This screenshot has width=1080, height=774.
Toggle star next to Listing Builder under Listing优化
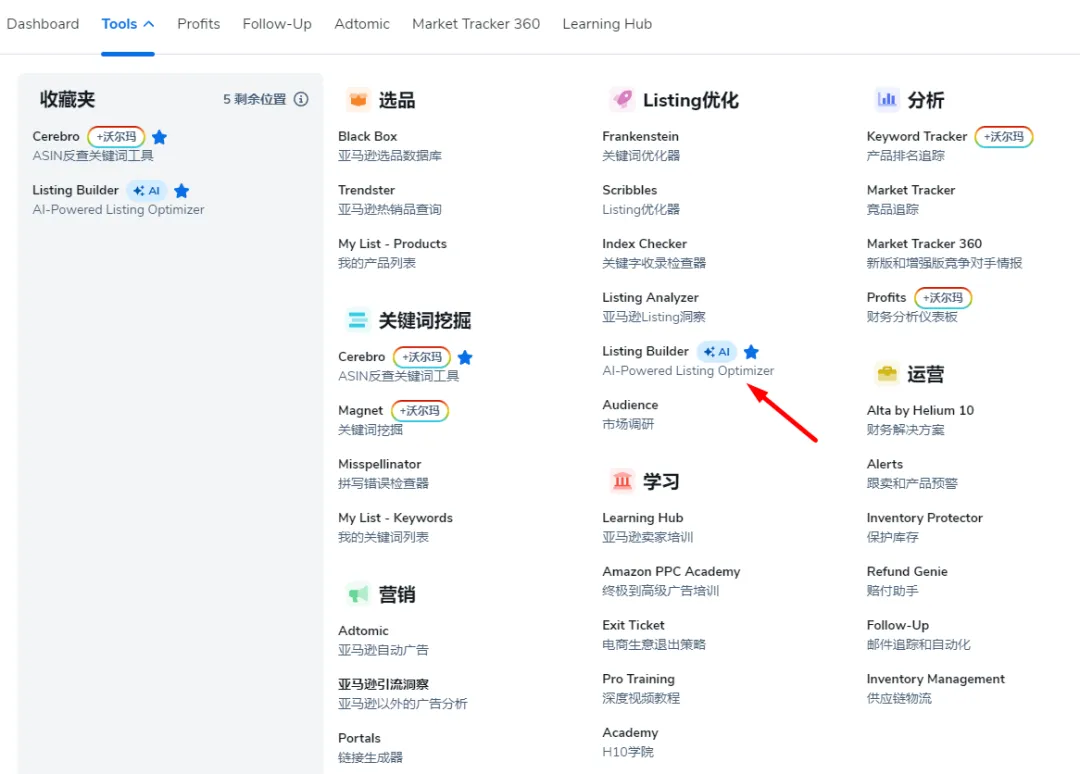pyautogui.click(x=751, y=352)
